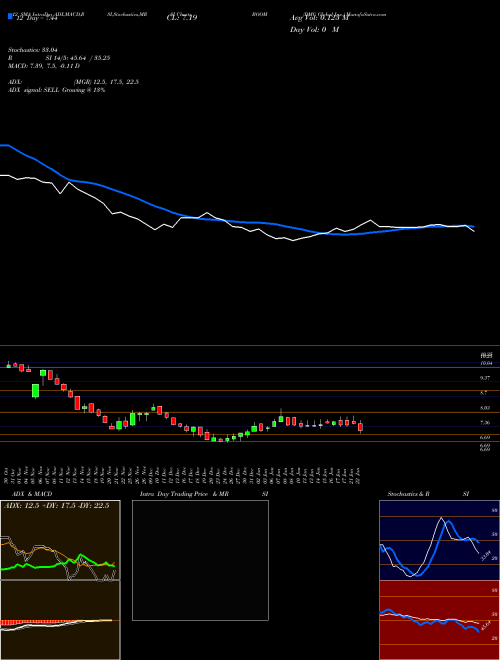Click the 10.04 price axis label
The width and height of the screenshot is (500, 660).
point(487,363)
